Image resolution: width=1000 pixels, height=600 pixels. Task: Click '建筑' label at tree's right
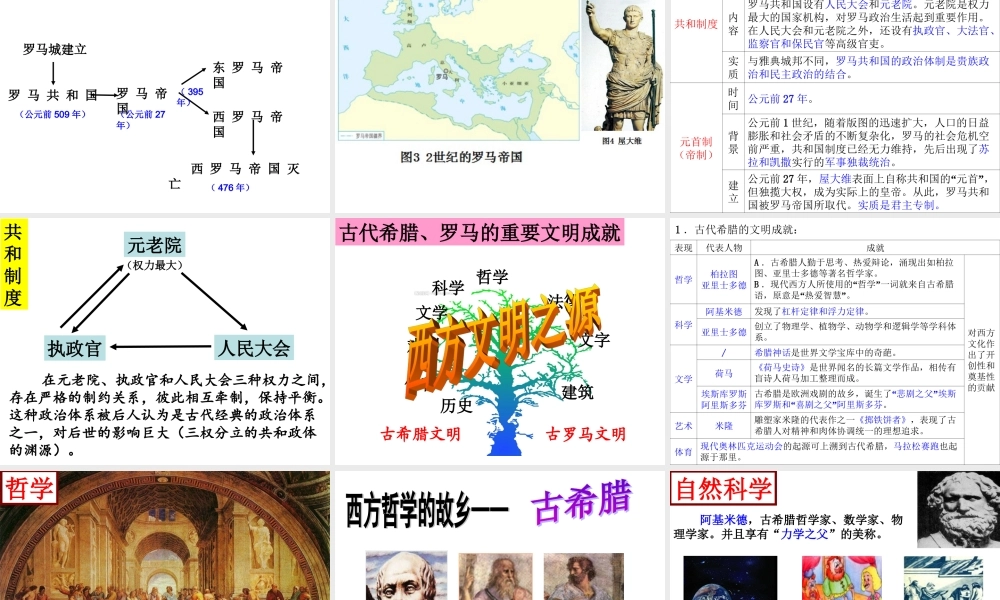(x=578, y=392)
